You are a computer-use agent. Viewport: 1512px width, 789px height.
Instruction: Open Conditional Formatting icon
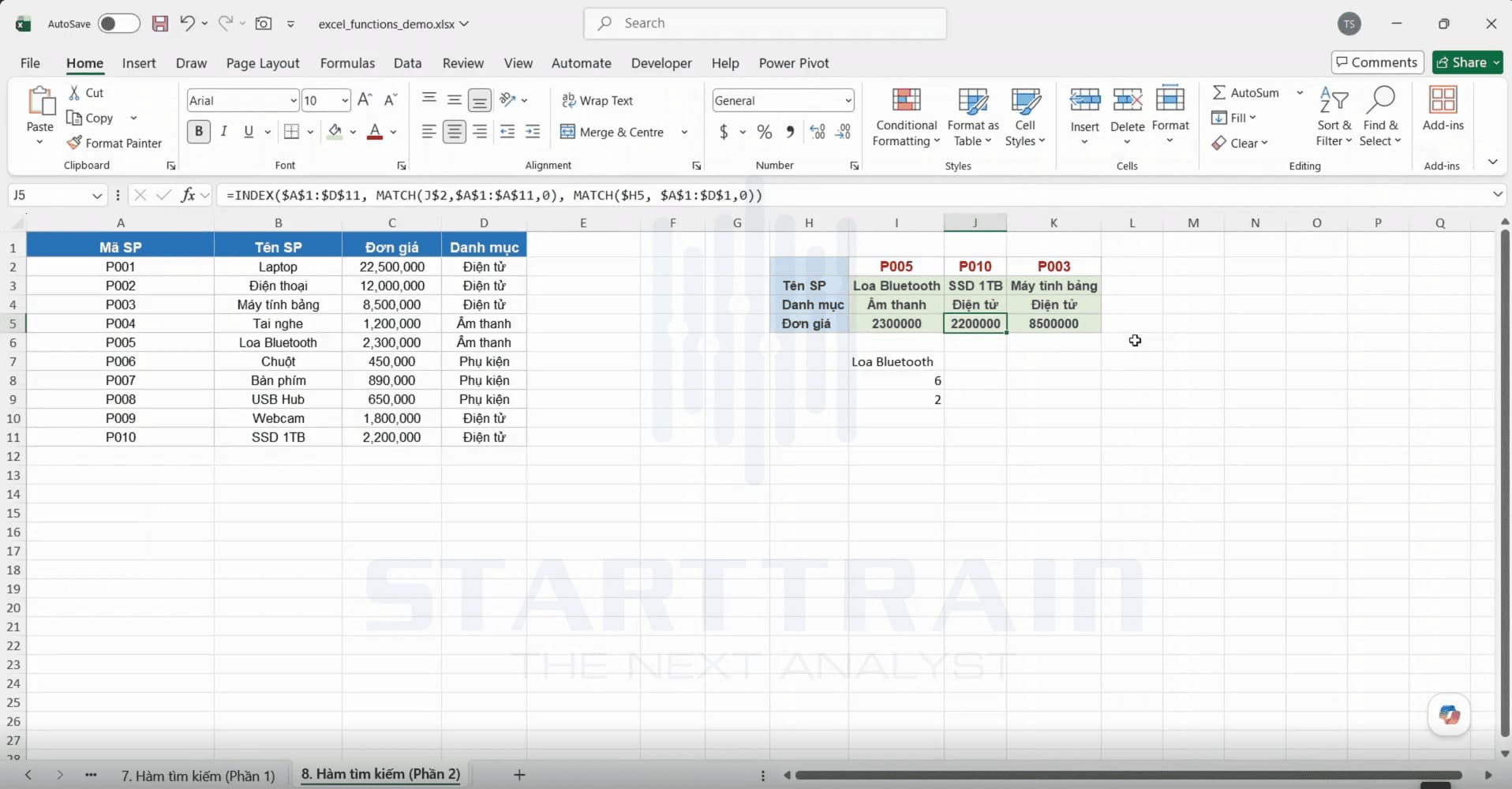906,100
